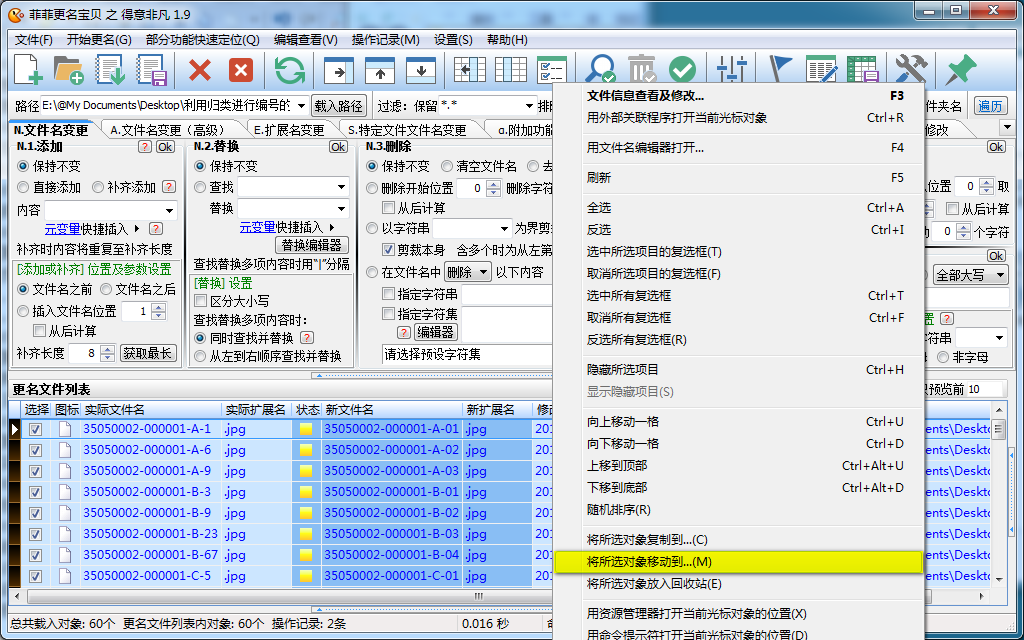Open the 文件(F) menu
This screenshot has width=1024, height=640.
(33, 40)
